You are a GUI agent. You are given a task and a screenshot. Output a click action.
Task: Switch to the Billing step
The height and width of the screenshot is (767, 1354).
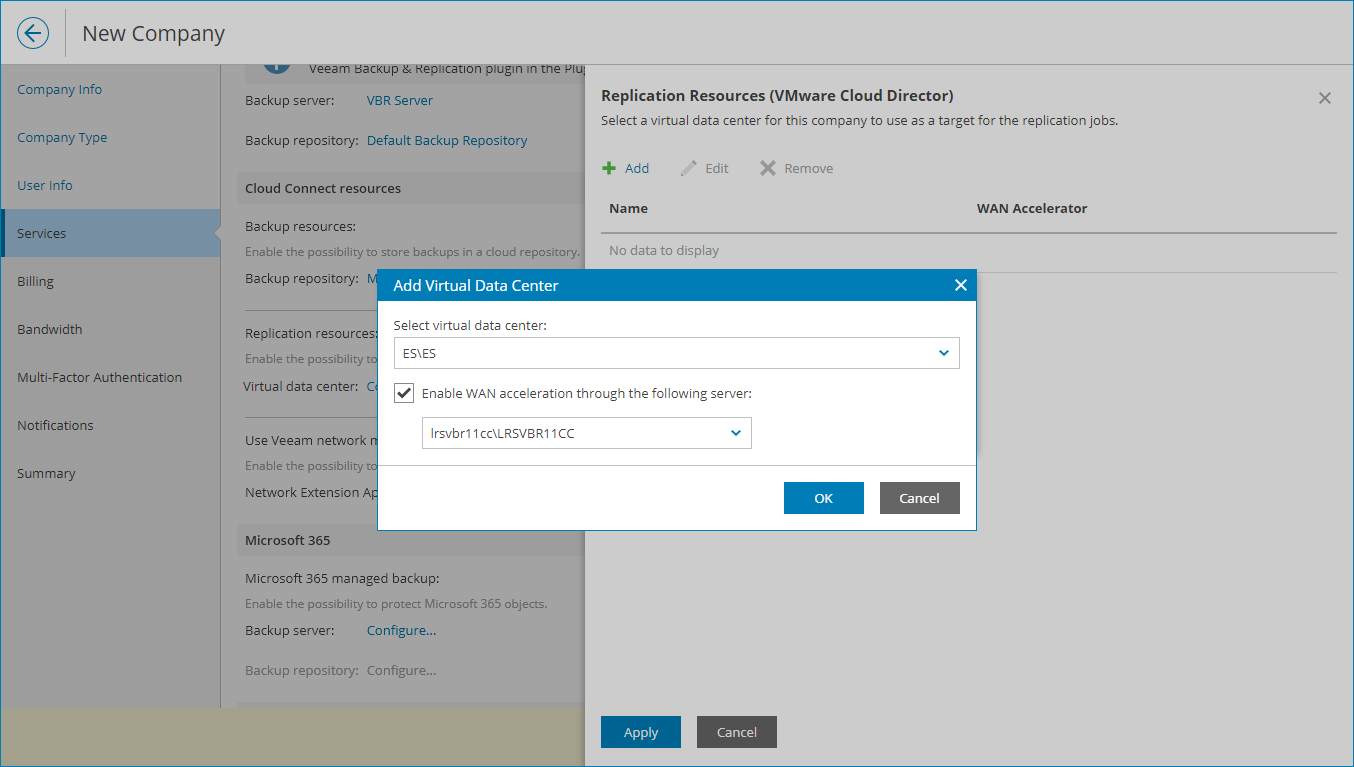35,281
